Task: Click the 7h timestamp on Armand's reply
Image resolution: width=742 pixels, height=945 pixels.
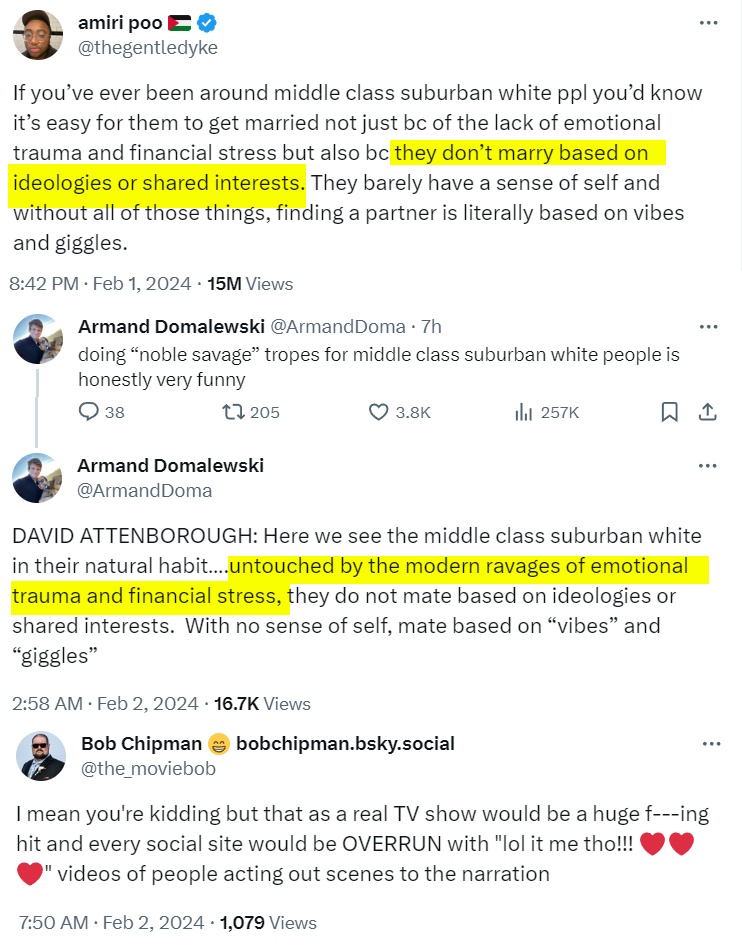Action: coord(431,327)
